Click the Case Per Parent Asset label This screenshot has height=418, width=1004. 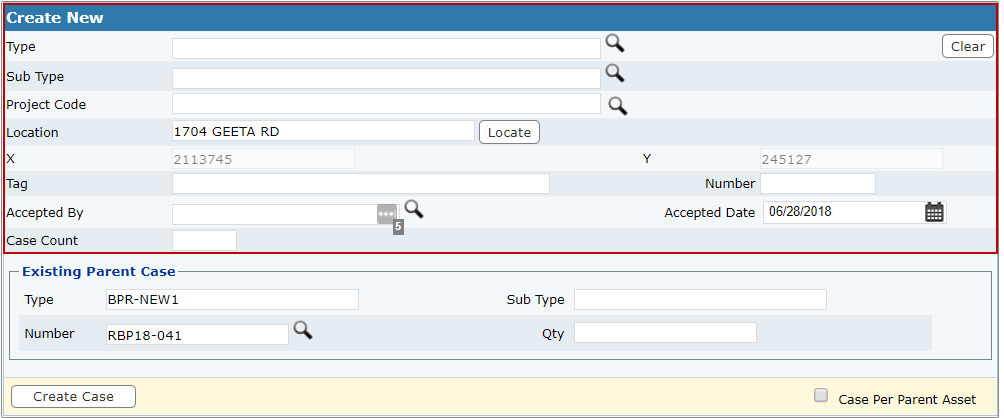click(x=907, y=399)
